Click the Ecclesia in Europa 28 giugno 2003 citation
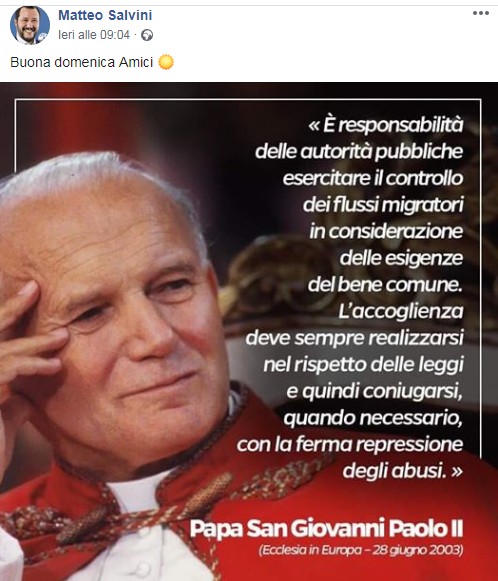The height and width of the screenshot is (581, 498). 361,550
